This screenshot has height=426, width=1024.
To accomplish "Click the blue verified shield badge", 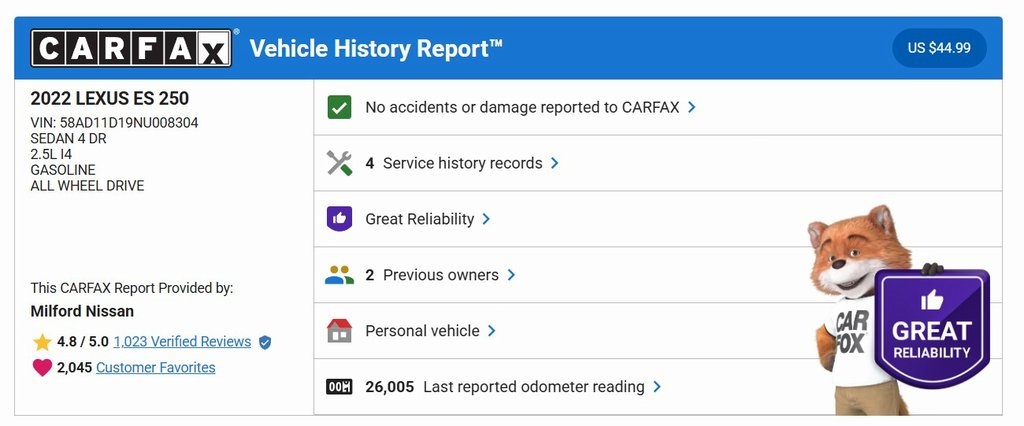I will [x=265, y=342].
